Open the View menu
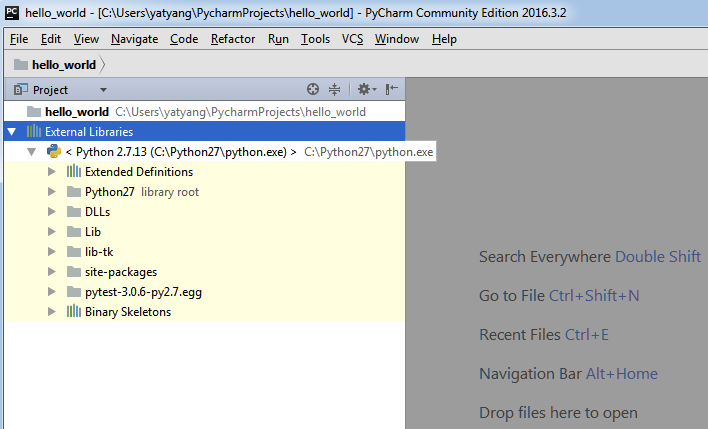The height and width of the screenshot is (429, 708). coord(86,39)
